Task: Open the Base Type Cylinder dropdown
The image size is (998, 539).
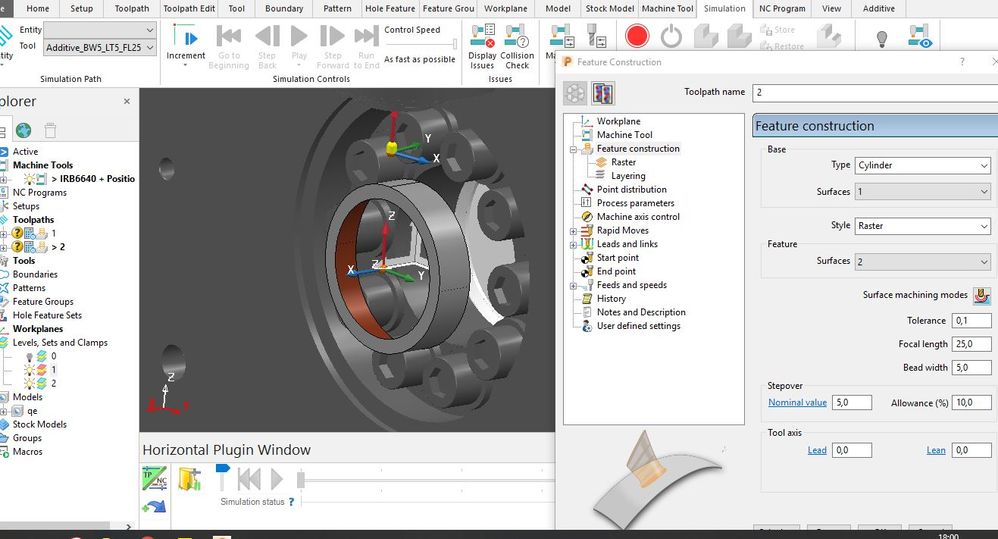Action: click(922, 165)
